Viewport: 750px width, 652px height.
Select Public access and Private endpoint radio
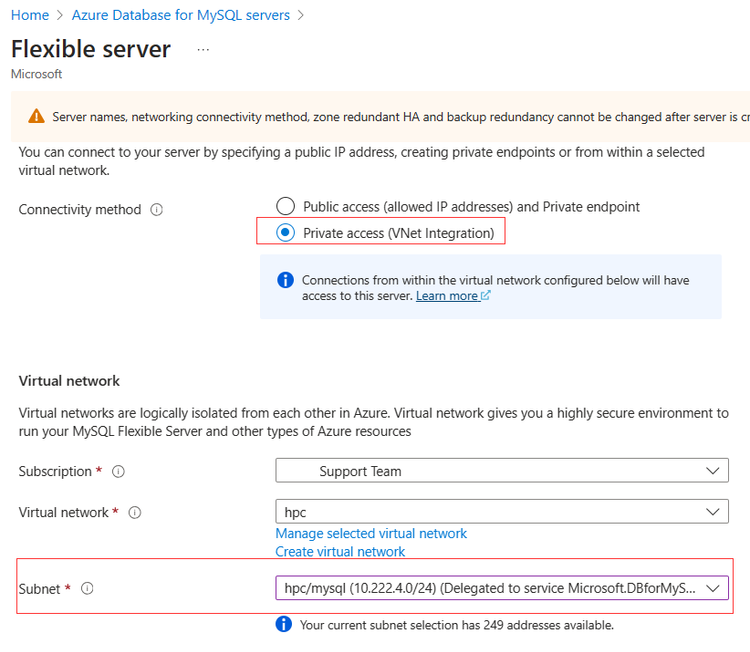(x=286, y=206)
